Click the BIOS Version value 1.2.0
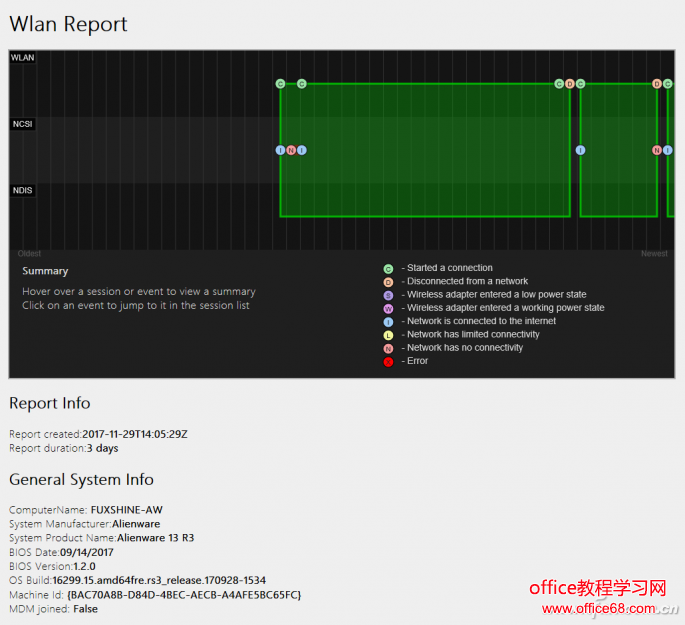Image resolution: width=685 pixels, height=625 pixels. coord(84,566)
